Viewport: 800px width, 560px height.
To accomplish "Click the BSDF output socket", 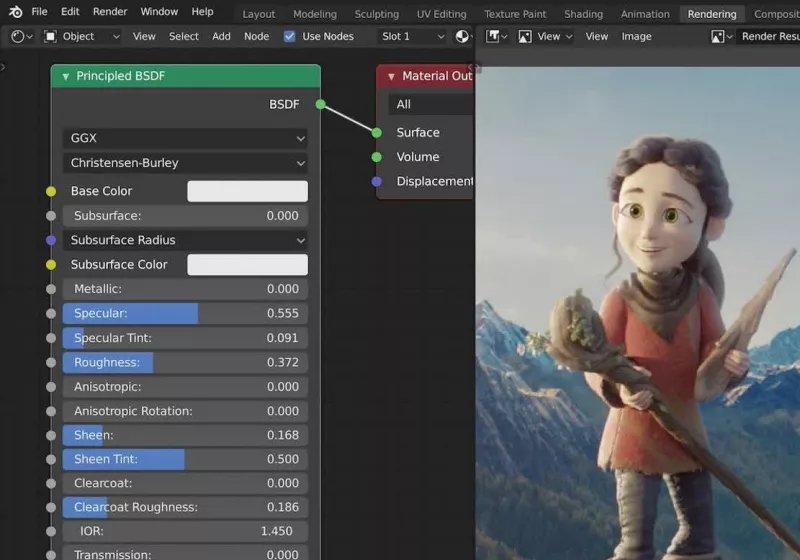I will [x=320, y=104].
